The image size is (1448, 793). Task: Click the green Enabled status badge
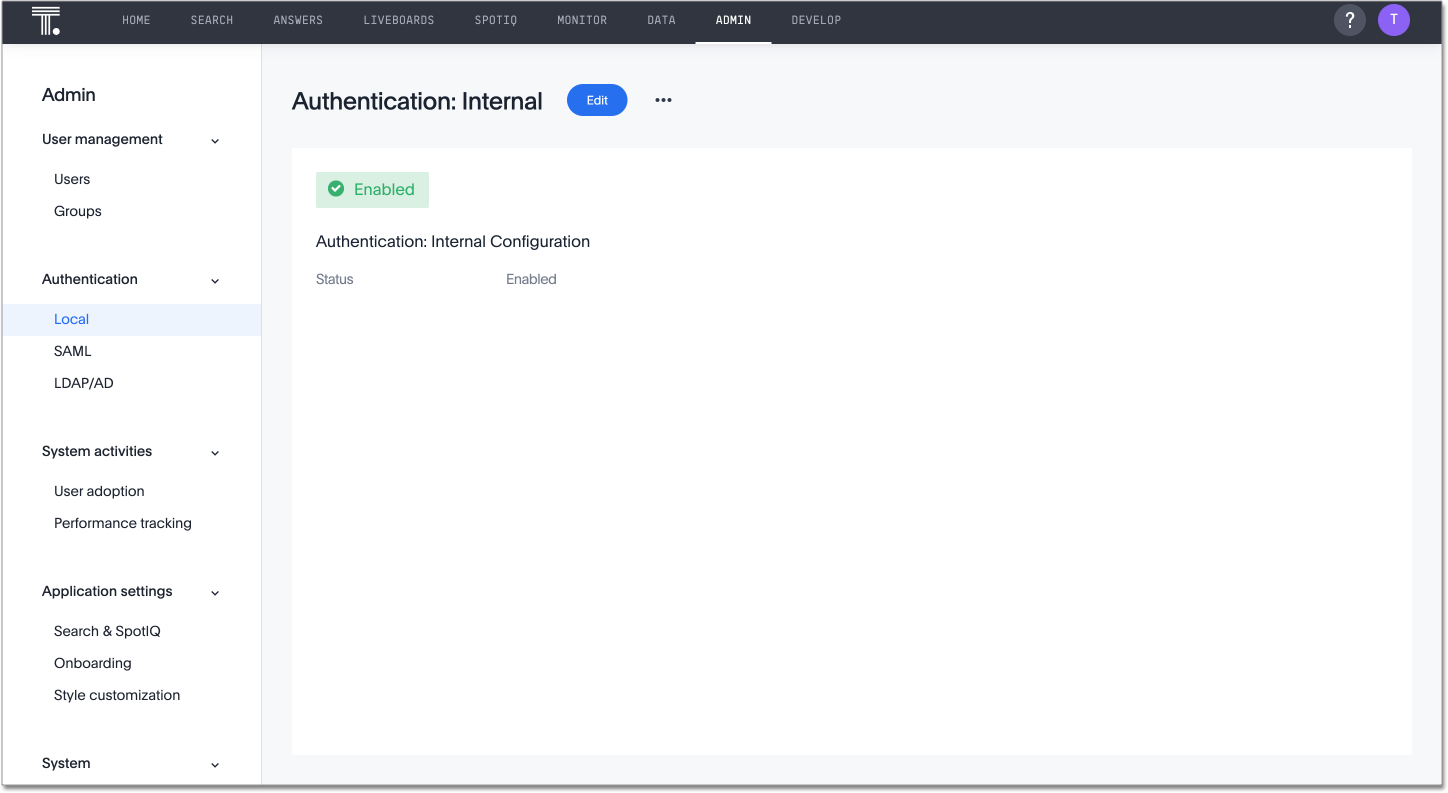coord(372,189)
